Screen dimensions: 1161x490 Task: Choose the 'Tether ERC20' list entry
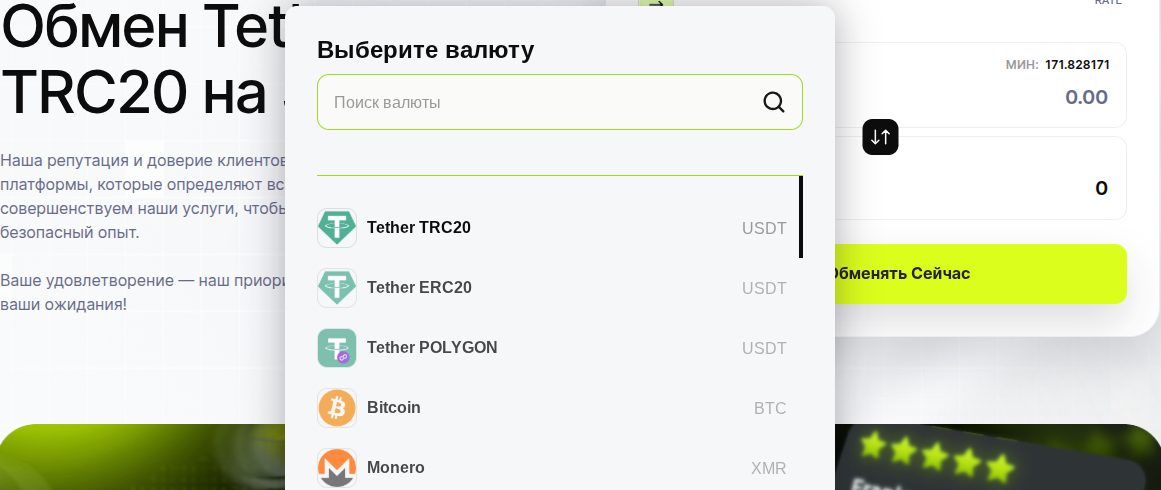coord(419,288)
